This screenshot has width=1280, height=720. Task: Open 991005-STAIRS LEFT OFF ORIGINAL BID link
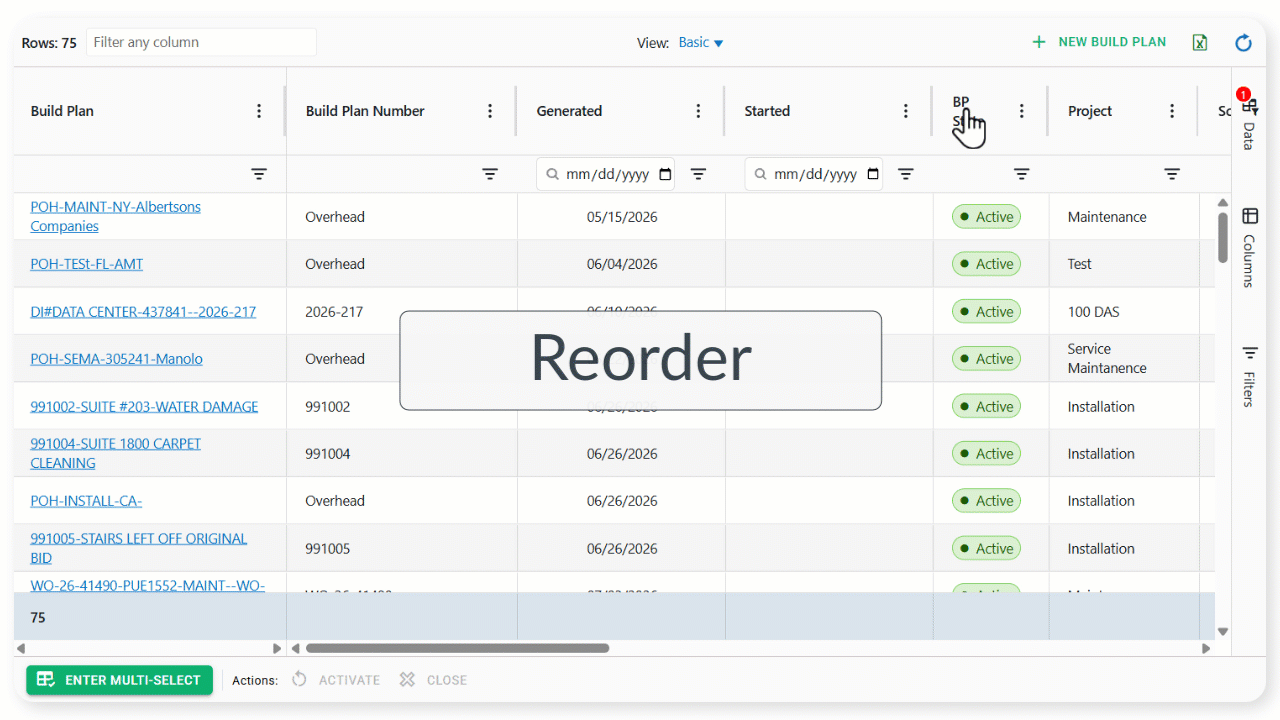(x=138, y=548)
